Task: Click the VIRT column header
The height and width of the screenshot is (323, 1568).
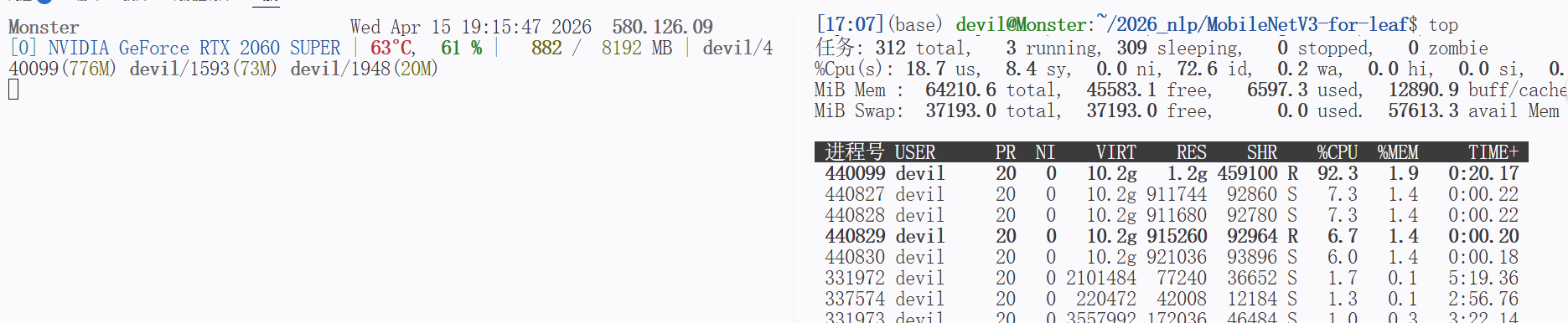Action: pos(1116,152)
